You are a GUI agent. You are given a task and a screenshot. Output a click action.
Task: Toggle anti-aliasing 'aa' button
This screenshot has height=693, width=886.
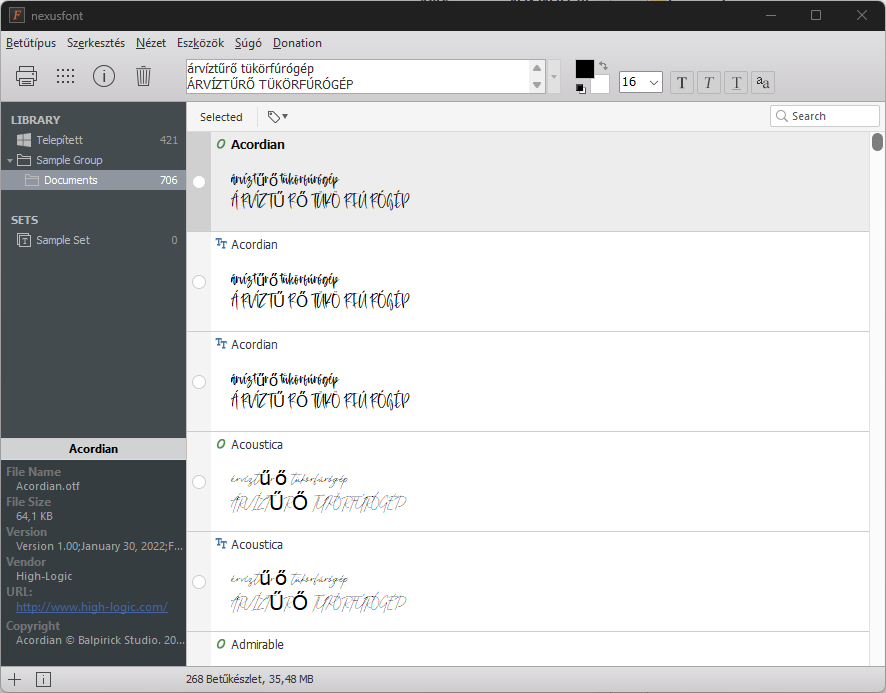pyautogui.click(x=763, y=83)
